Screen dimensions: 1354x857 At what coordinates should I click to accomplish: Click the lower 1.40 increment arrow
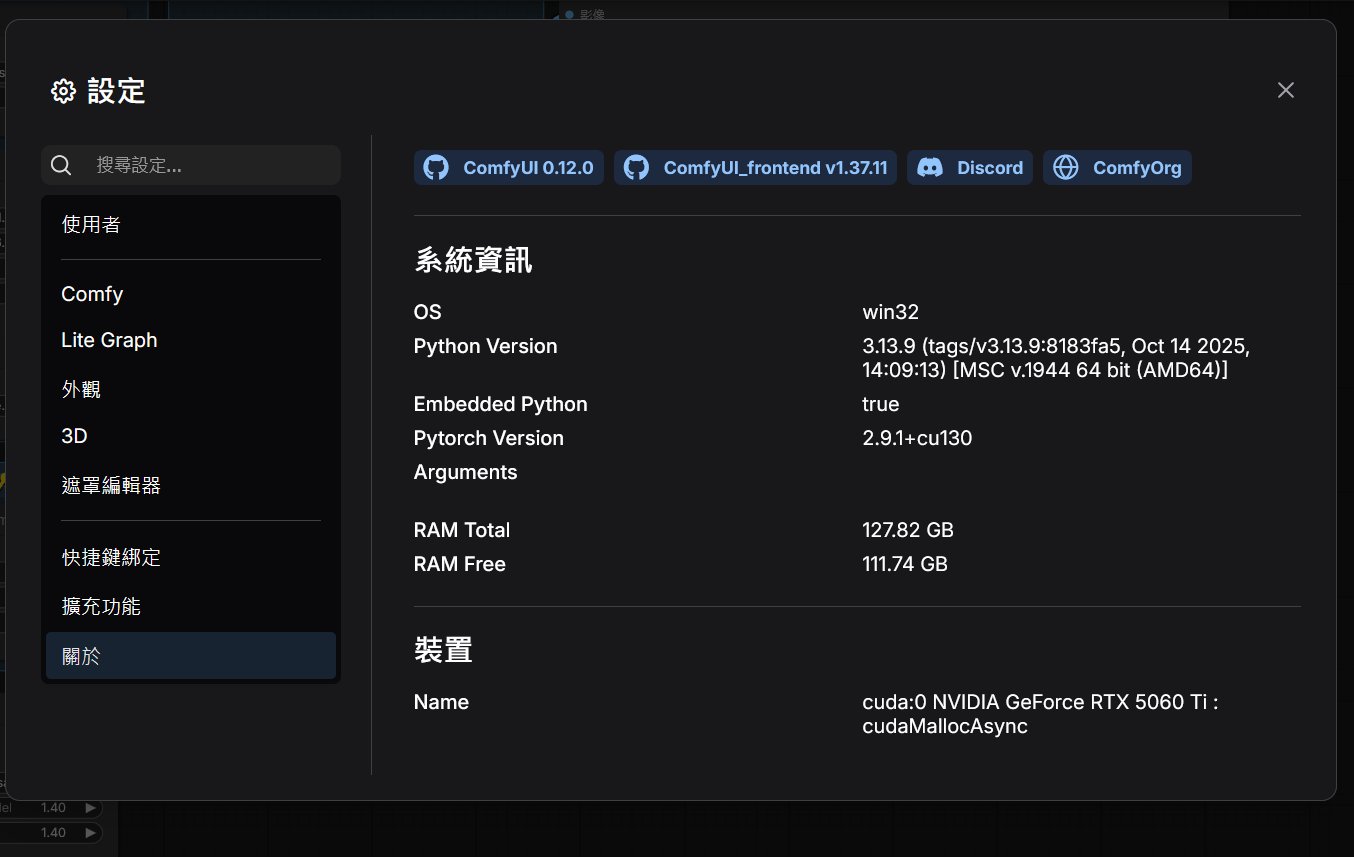tap(91, 833)
